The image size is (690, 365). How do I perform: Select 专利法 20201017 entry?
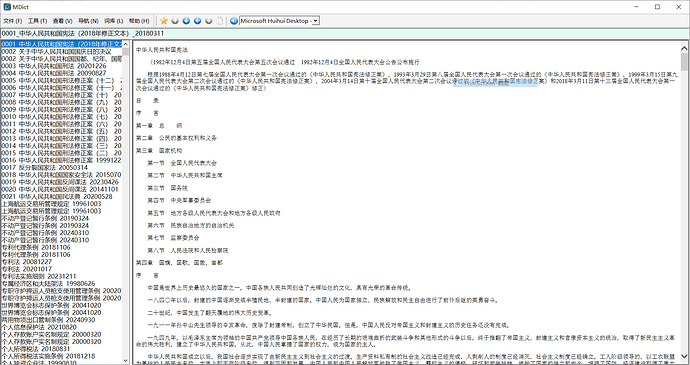(x=61, y=269)
